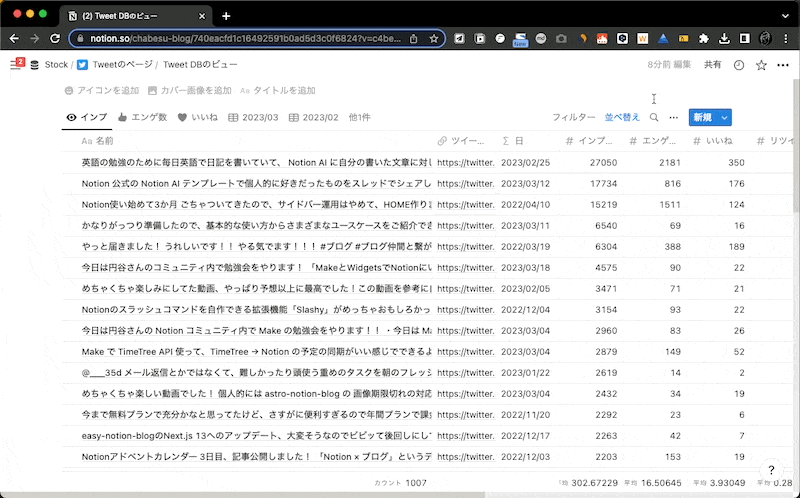Viewport: 800px width, 498px height.
Task: Click the Stock breadcrumb link
Action: point(56,65)
